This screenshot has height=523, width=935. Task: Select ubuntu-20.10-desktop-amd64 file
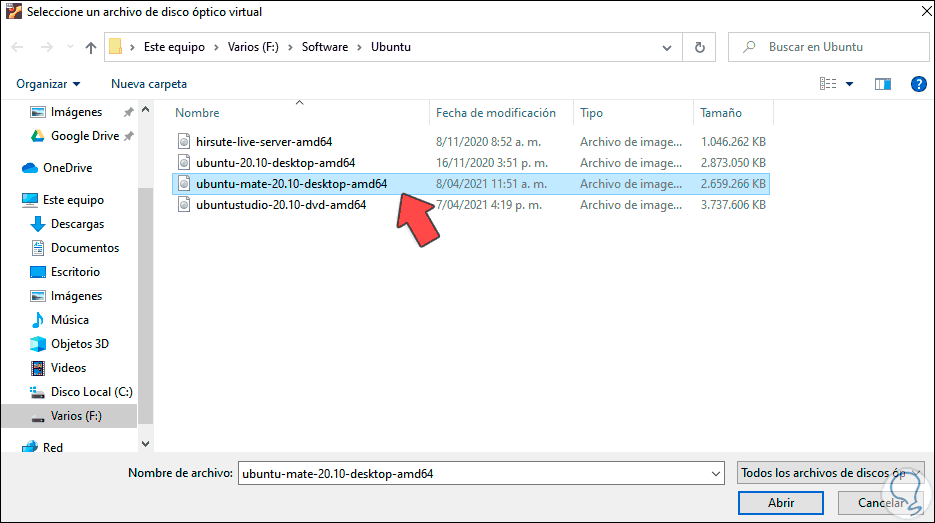(x=275, y=163)
